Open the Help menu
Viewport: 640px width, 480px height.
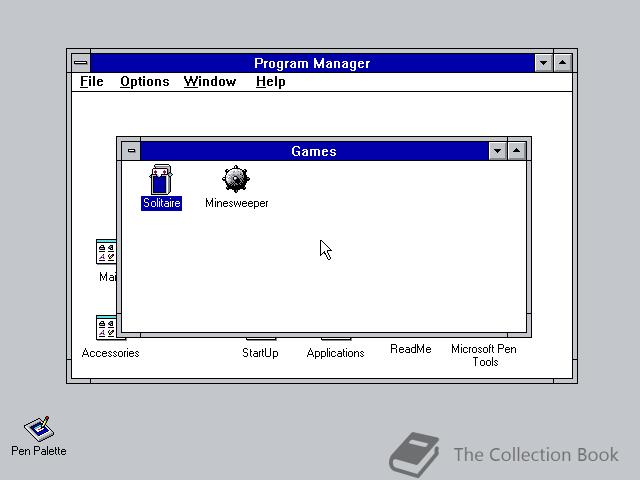(x=271, y=82)
